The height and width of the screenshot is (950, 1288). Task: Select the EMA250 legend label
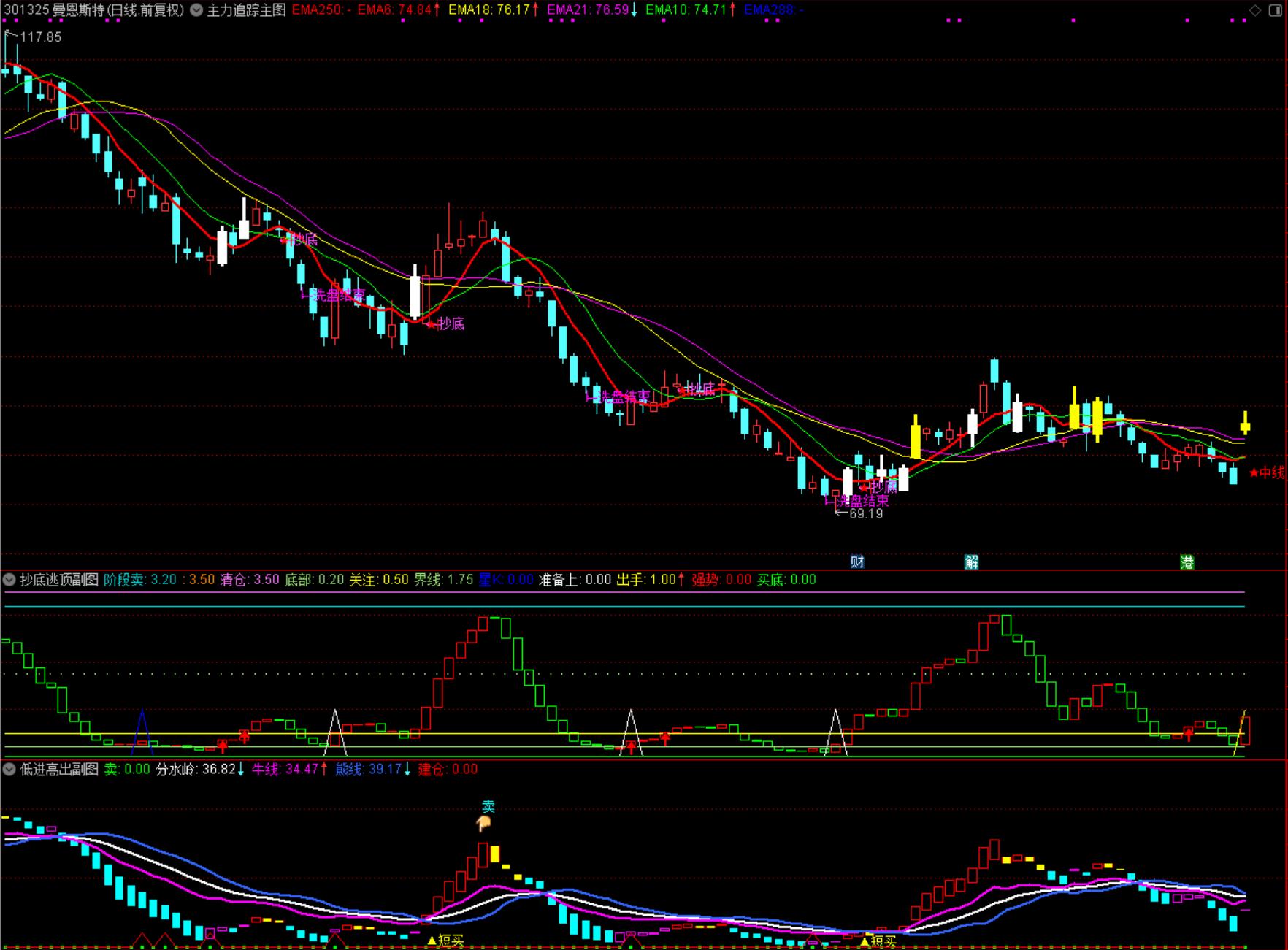point(321,10)
